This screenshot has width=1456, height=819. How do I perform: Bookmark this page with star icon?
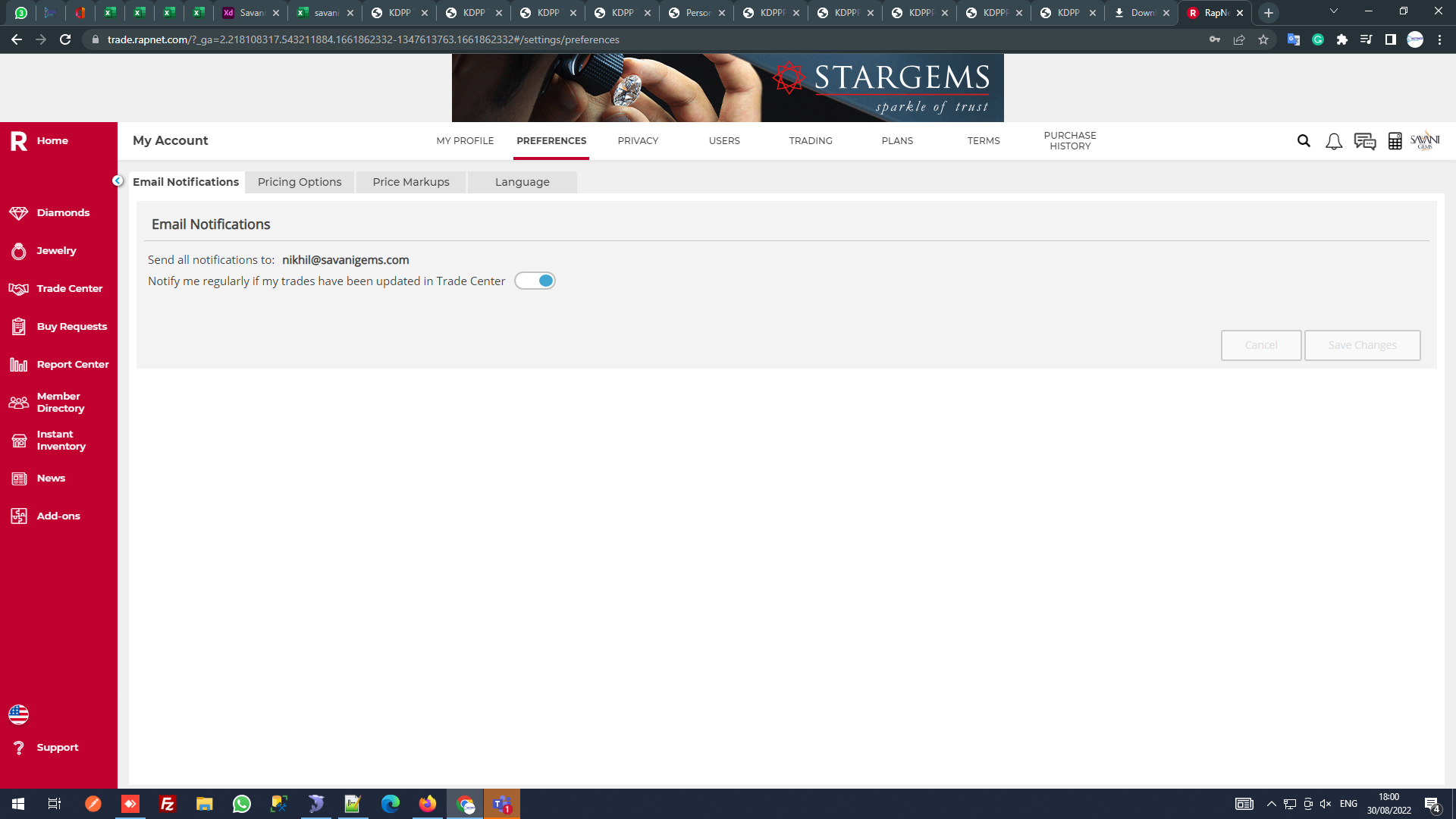1263,39
